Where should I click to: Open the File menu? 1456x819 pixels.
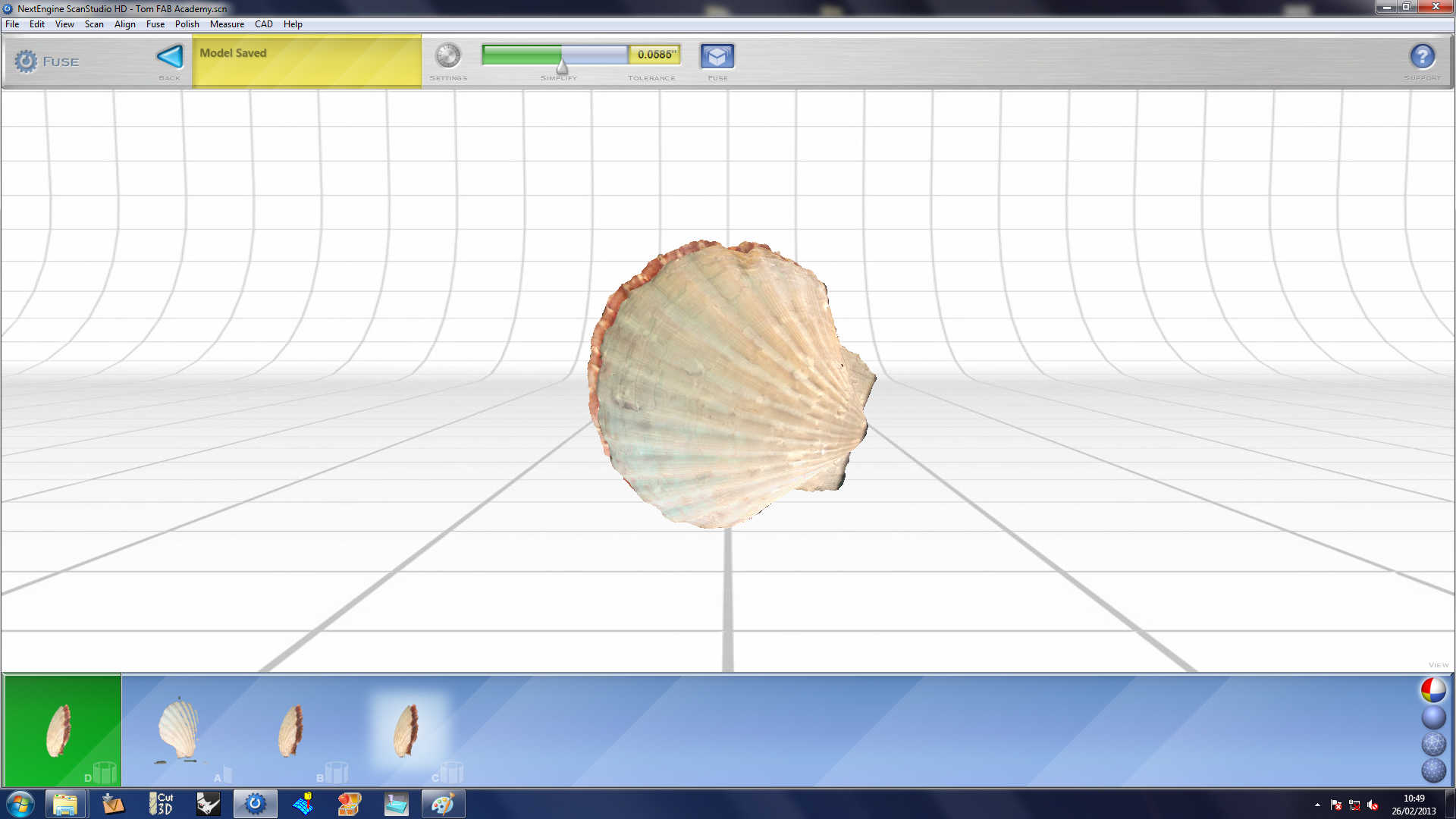pyautogui.click(x=12, y=24)
